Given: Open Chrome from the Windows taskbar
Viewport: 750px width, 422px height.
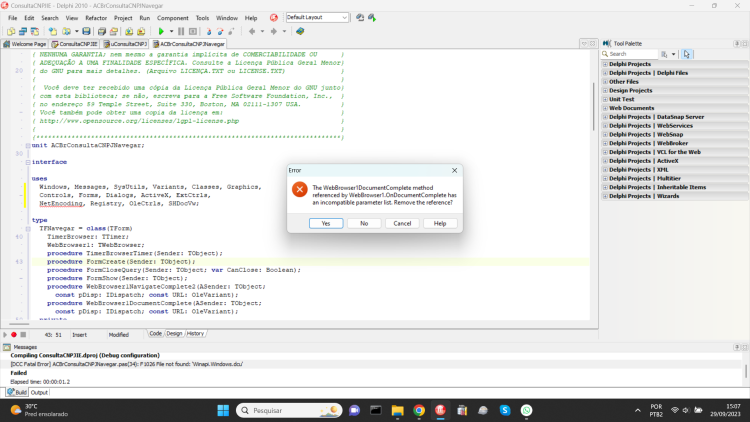Looking at the screenshot, I should [419, 411].
